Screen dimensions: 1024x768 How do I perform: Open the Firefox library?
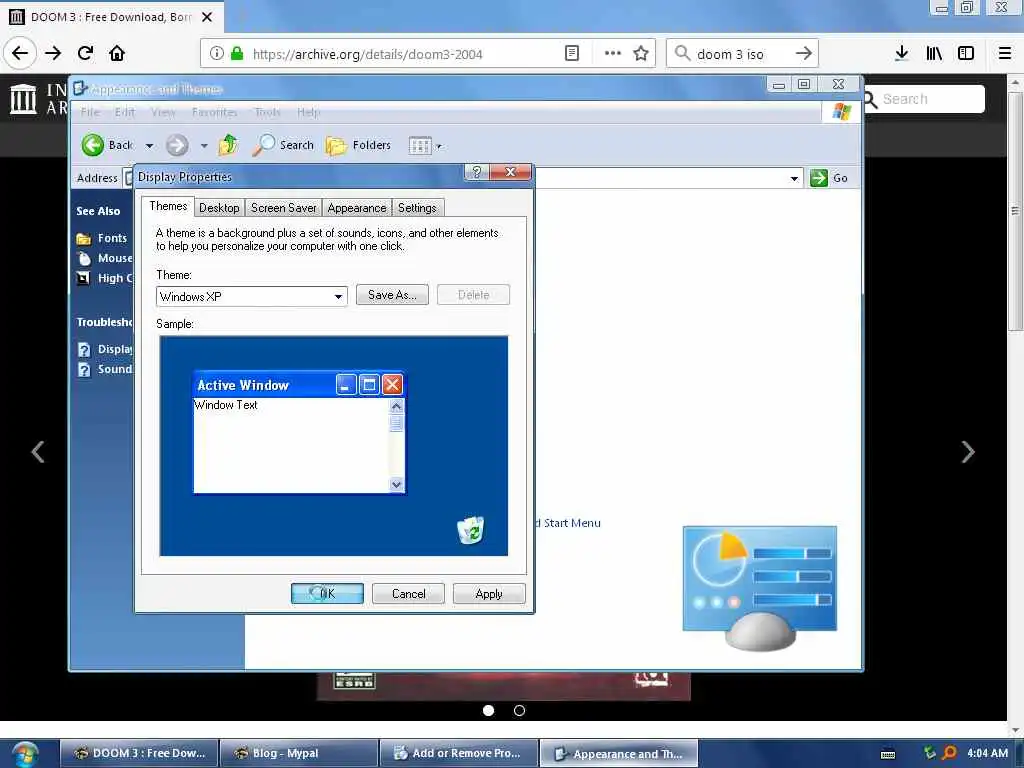point(934,54)
